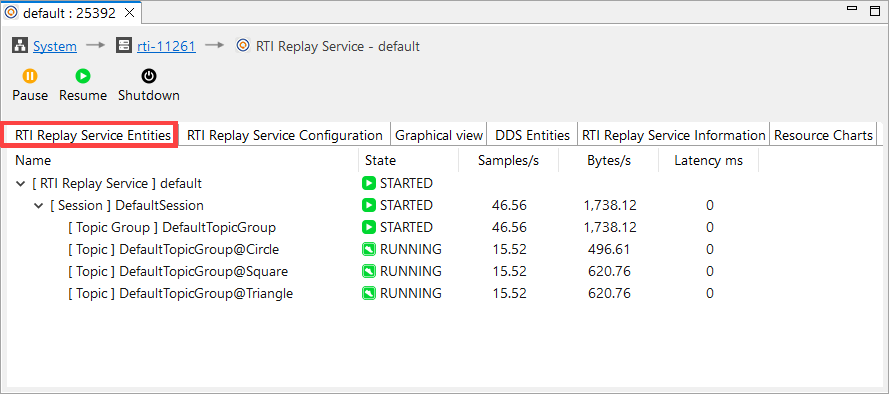Open the rti-11261 breadcrumb link

[167, 46]
